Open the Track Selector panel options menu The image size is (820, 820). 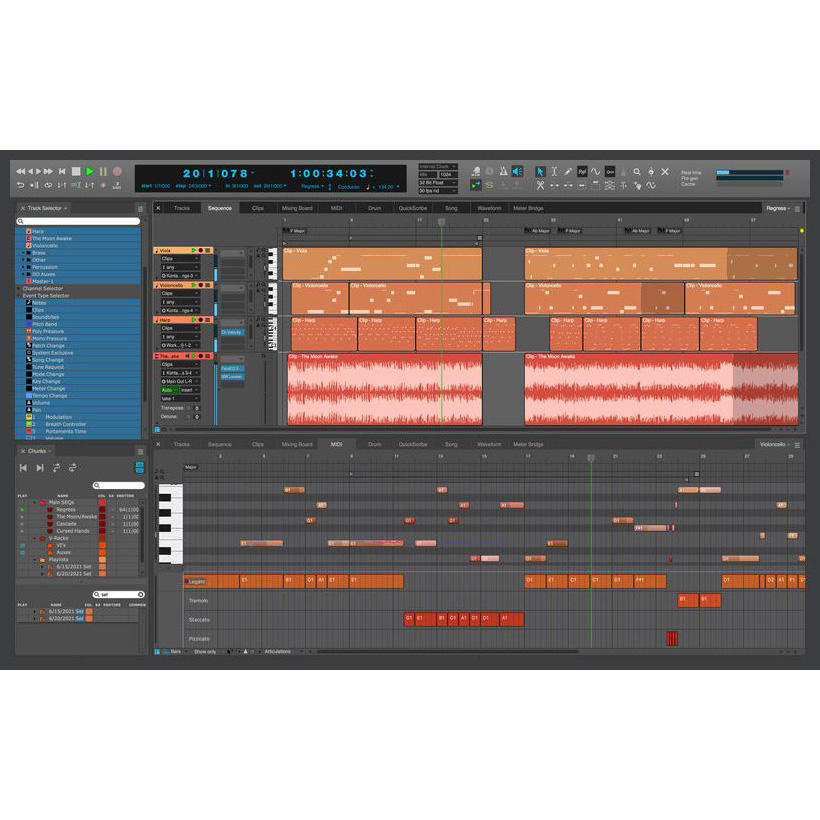(x=140, y=209)
